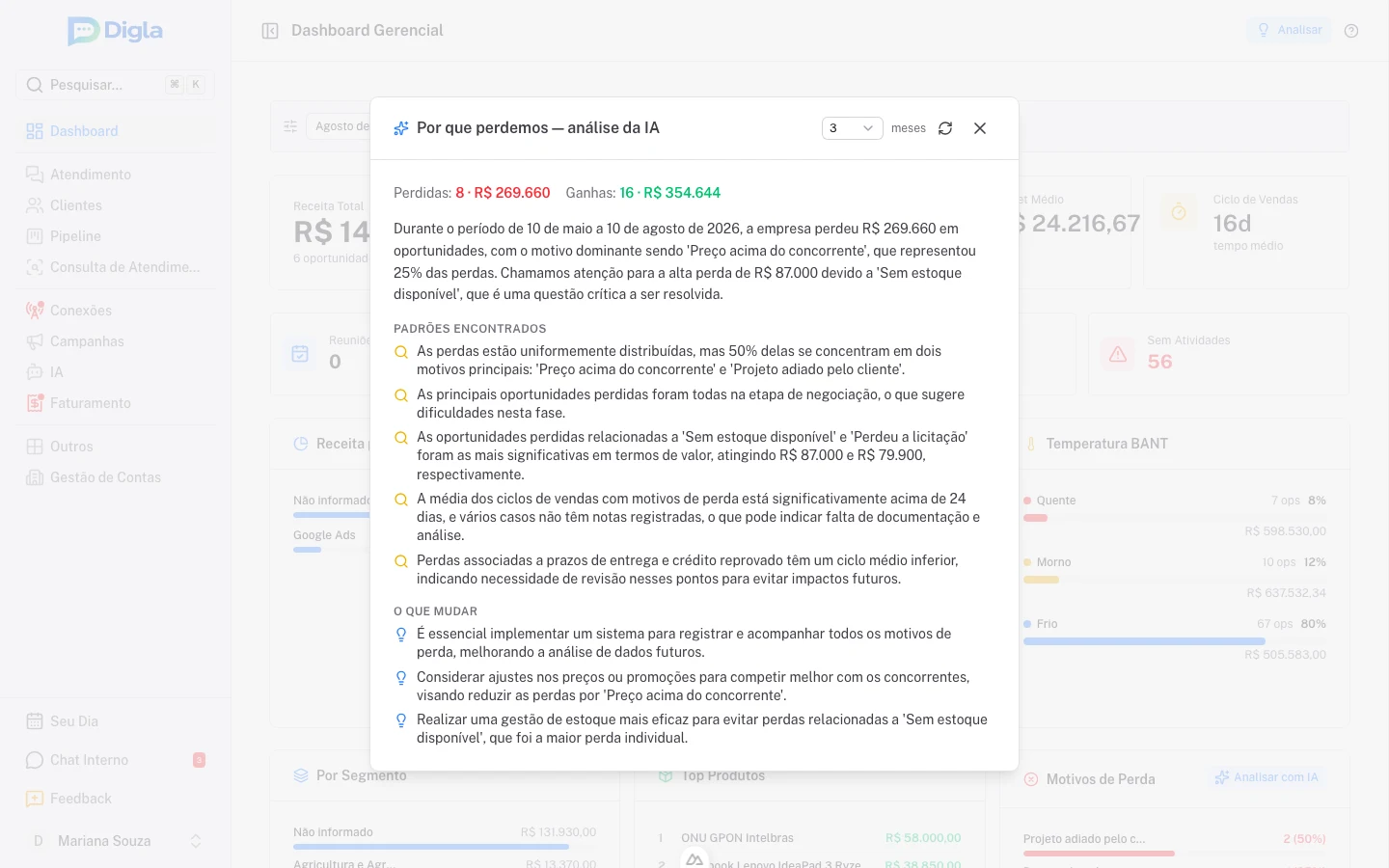Click the Morno temperature progress bar
Image resolution: width=1389 pixels, height=868 pixels.
click(x=1175, y=580)
